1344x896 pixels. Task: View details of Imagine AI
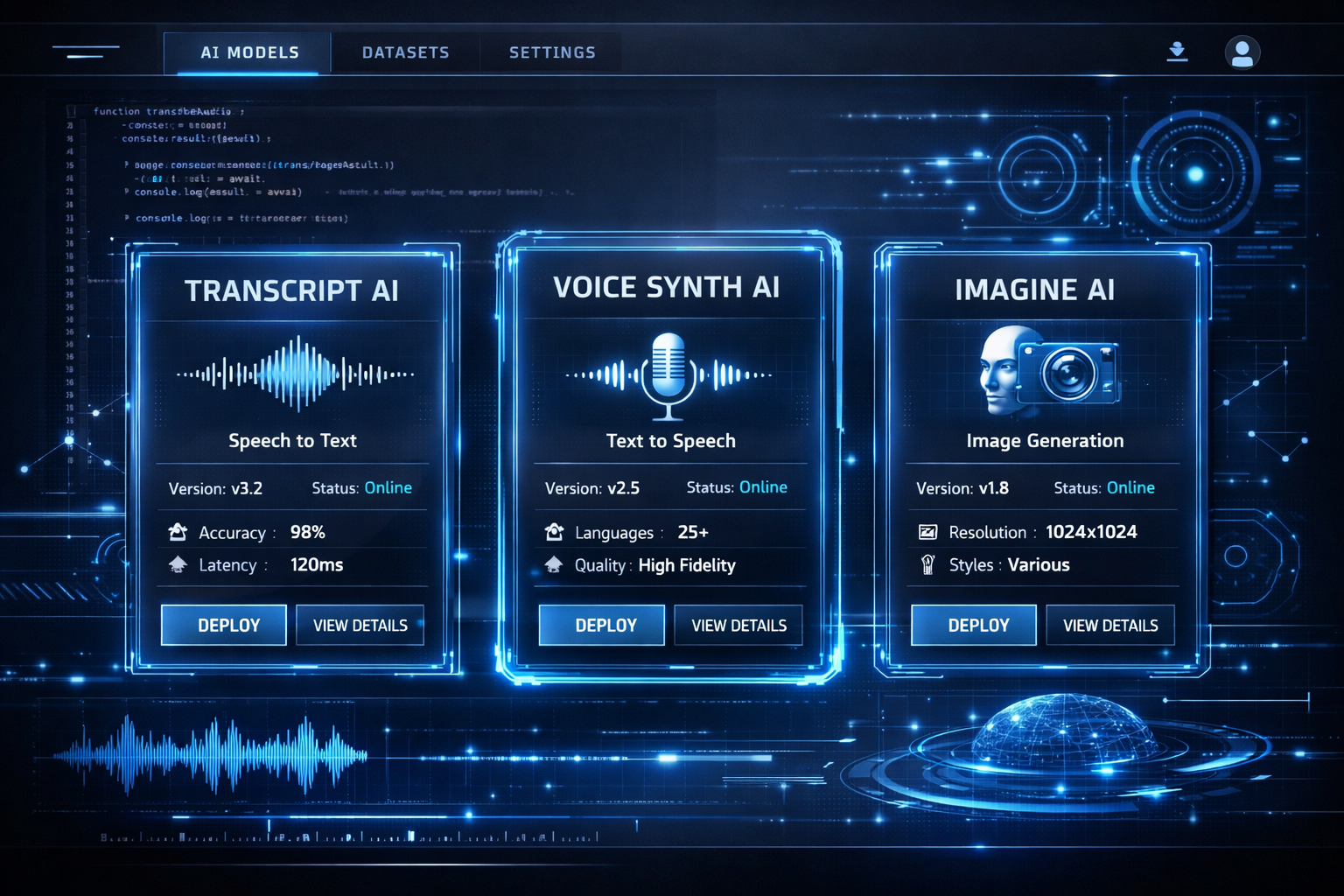click(x=1109, y=625)
